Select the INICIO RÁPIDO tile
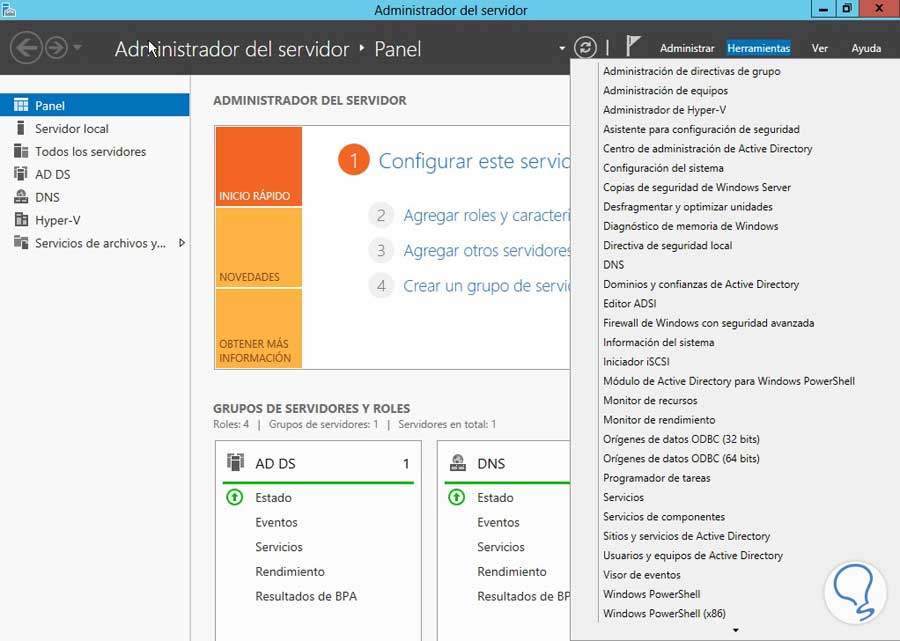The height and width of the screenshot is (641, 900). click(x=259, y=166)
